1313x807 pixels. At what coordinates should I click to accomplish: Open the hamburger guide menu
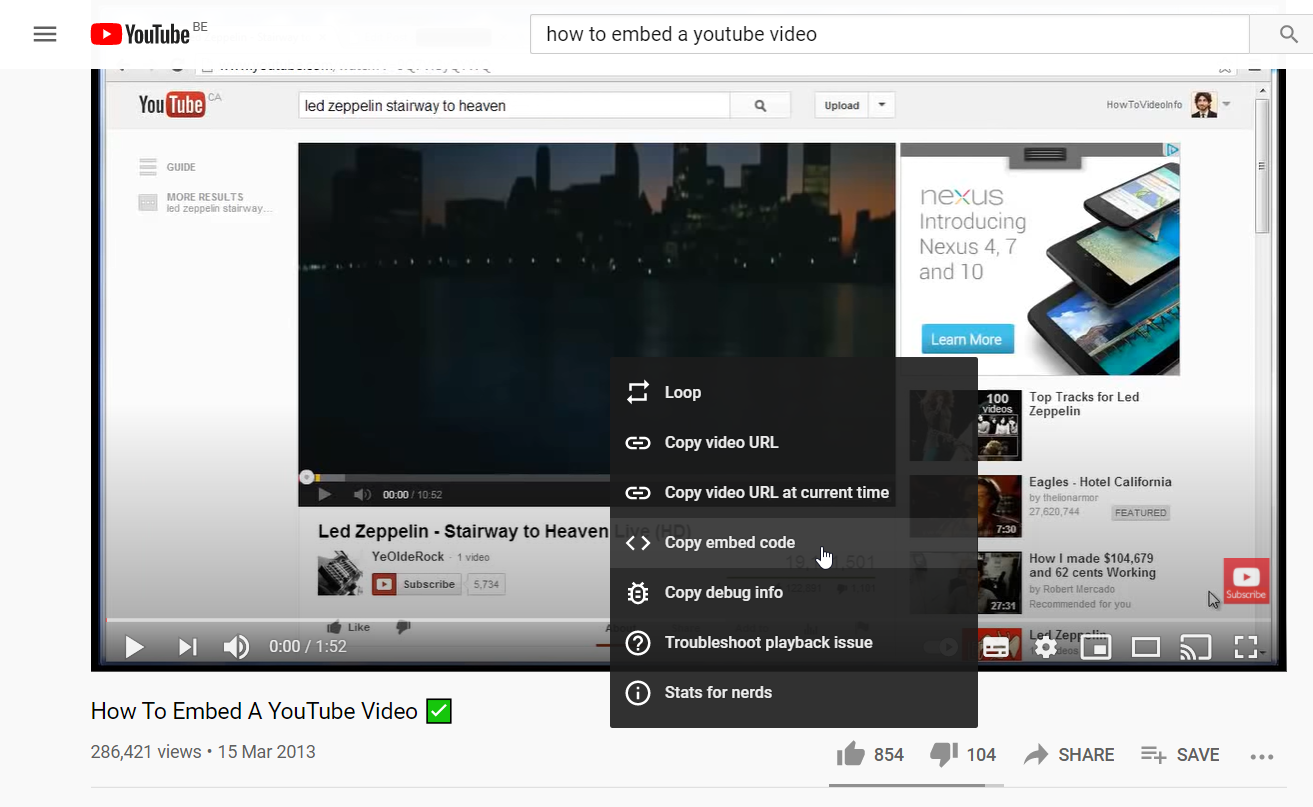[45, 34]
